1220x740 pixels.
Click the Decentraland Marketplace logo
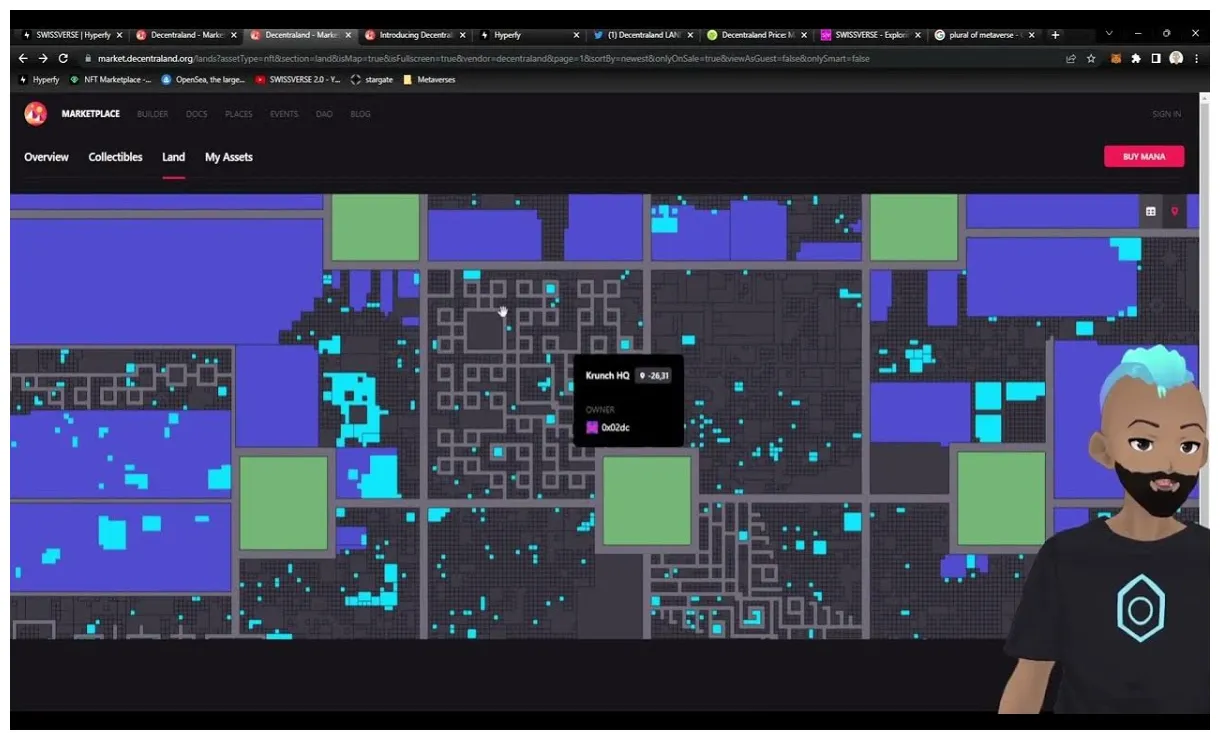(35, 113)
